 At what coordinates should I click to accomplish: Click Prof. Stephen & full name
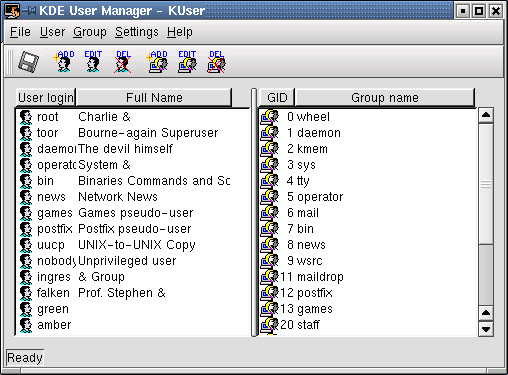[122, 293]
